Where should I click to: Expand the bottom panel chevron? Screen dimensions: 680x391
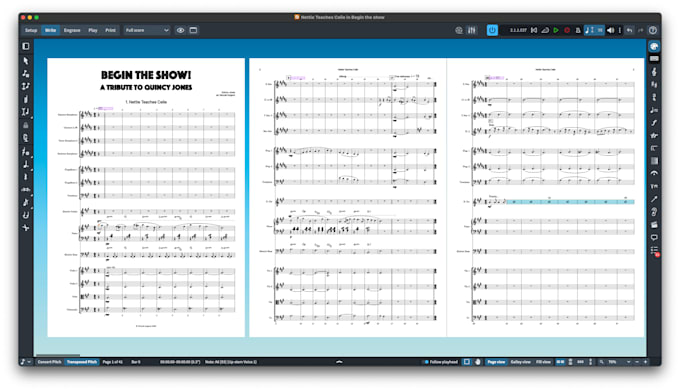tap(339, 362)
